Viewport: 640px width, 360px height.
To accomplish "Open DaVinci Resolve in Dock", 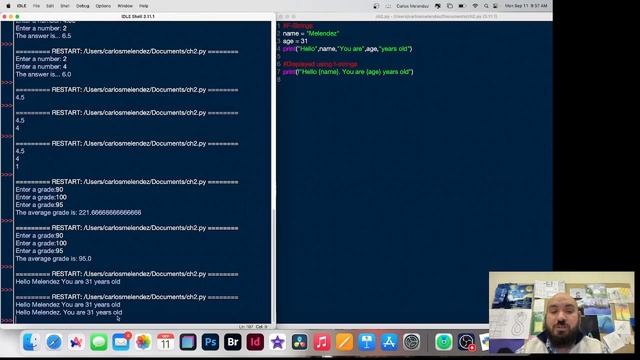I will pos(300,342).
